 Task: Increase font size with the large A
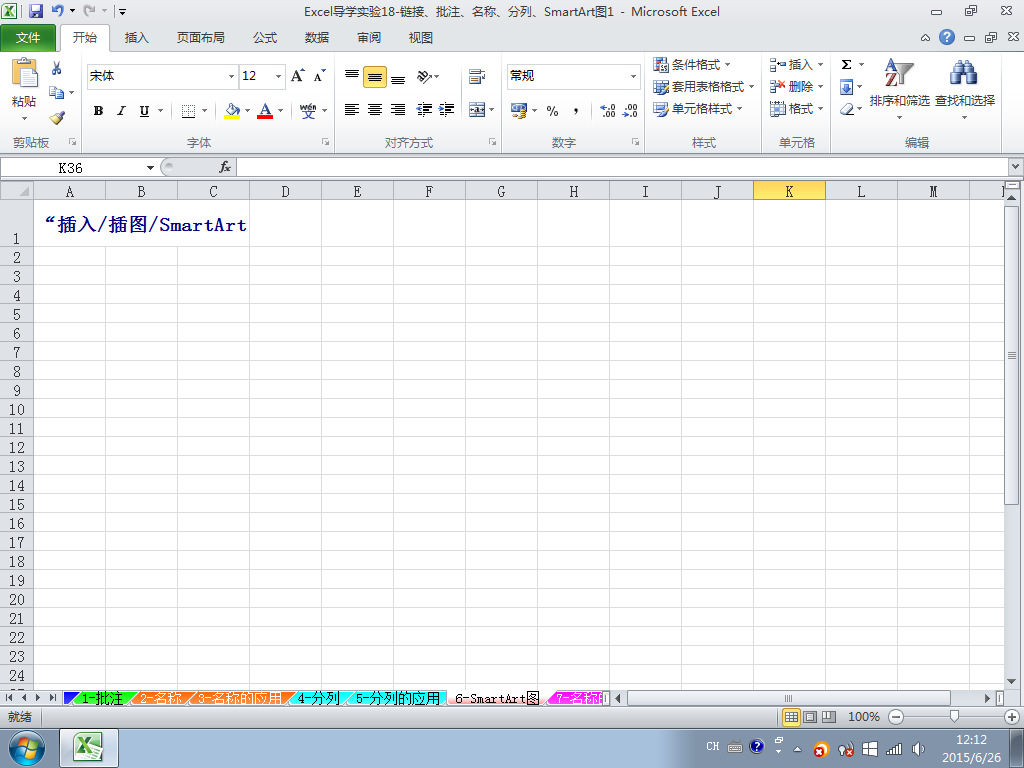point(297,76)
